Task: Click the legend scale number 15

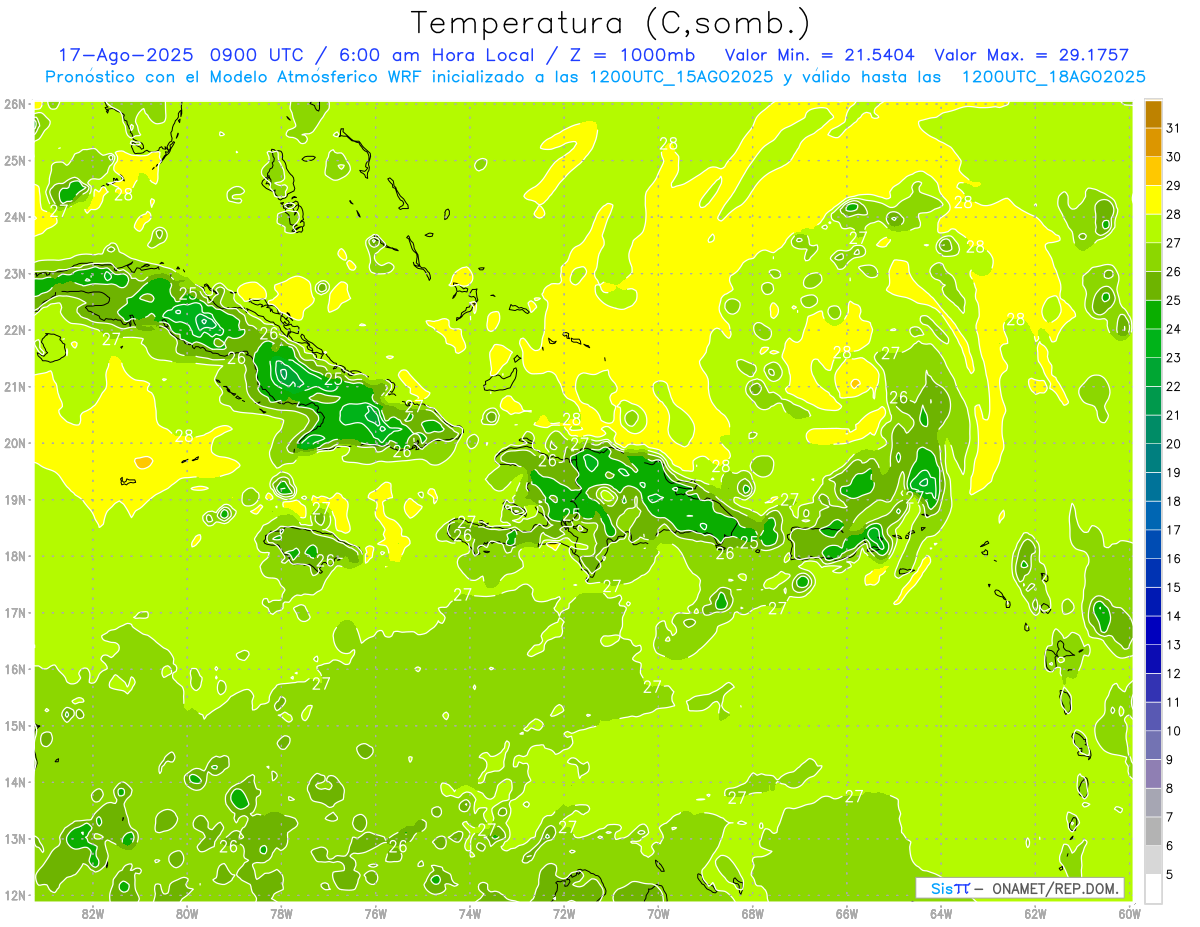Action: [1174, 587]
